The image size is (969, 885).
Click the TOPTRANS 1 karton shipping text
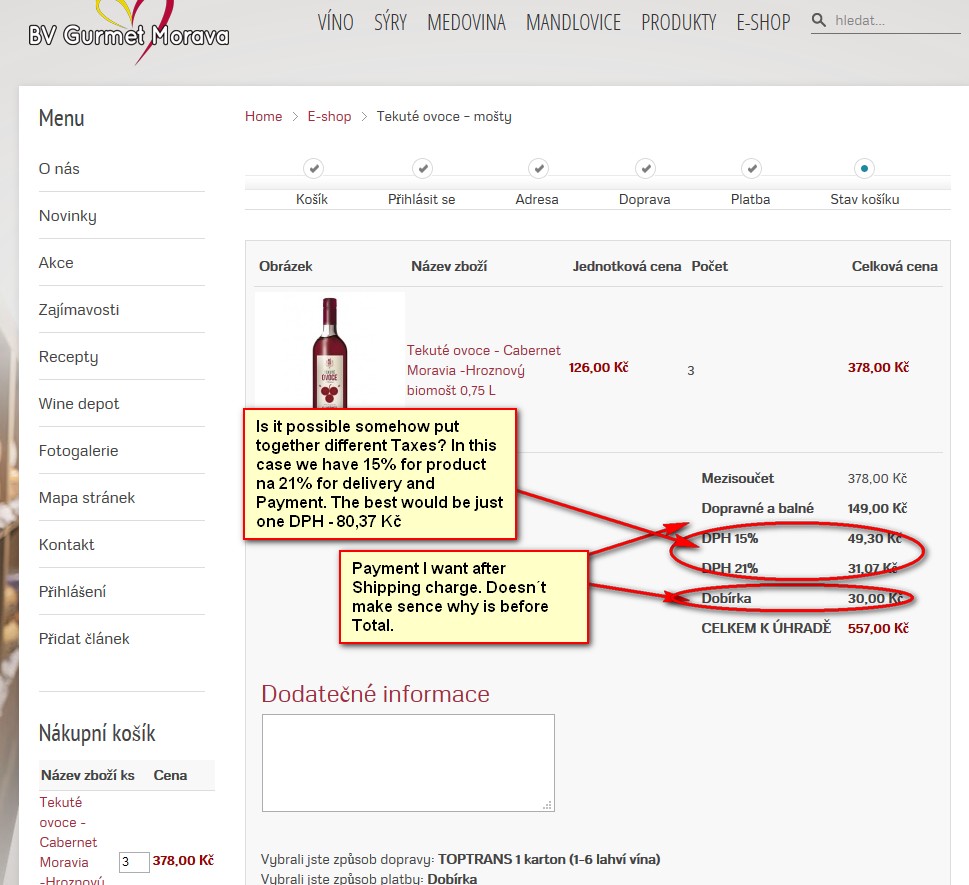coord(549,859)
